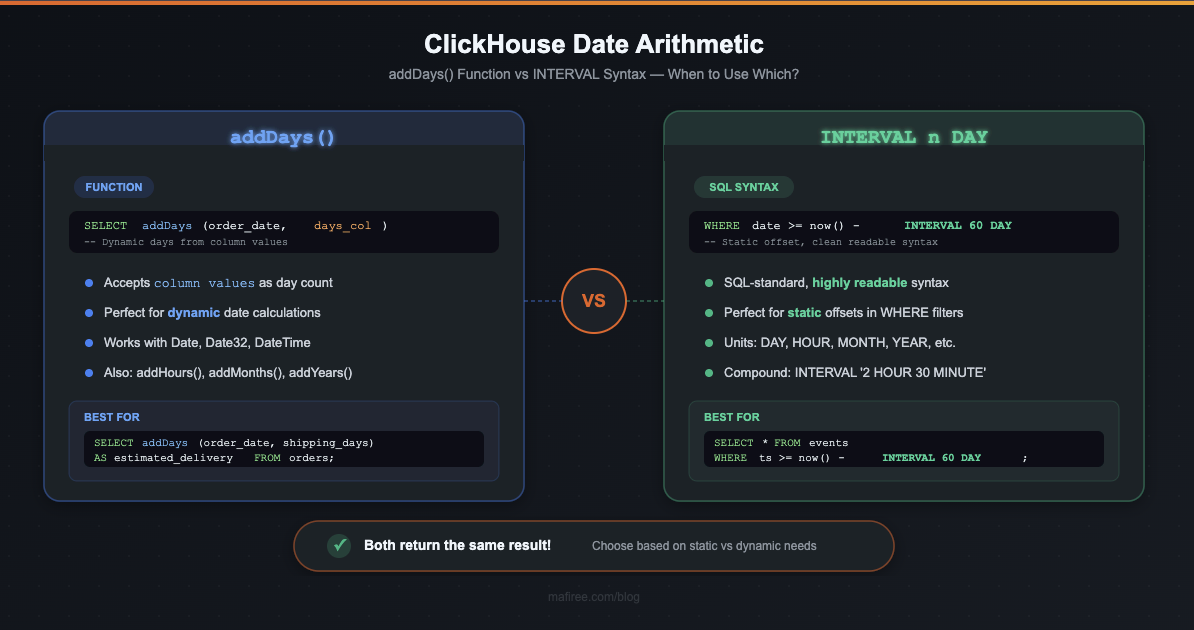1194x630 pixels.
Task: Switch to the INTERVAL n DAY tab
Action: point(903,136)
